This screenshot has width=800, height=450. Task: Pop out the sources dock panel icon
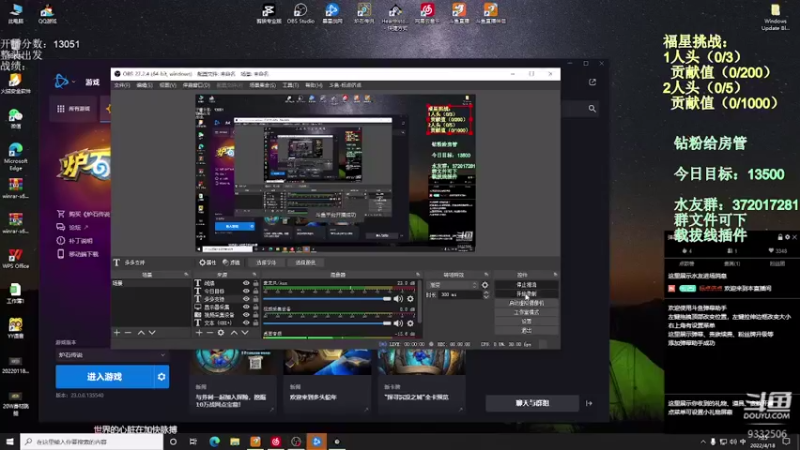[254, 274]
